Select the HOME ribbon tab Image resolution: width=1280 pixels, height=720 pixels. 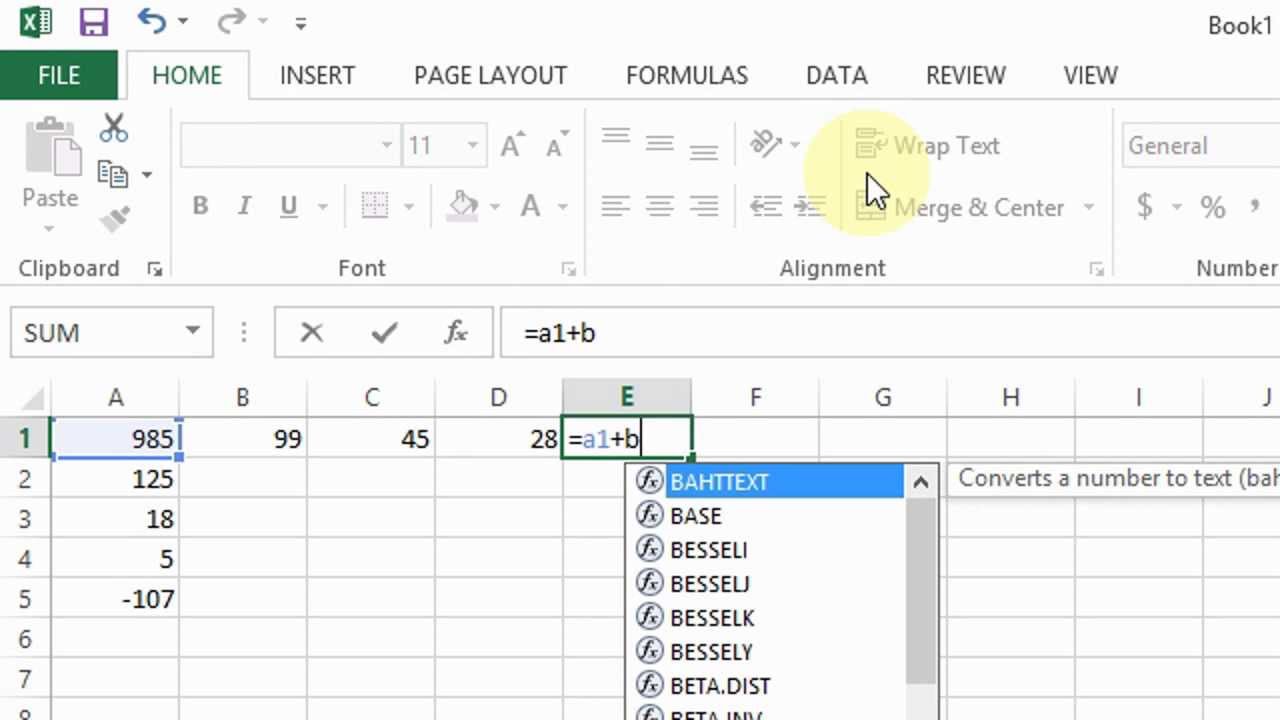187,76
